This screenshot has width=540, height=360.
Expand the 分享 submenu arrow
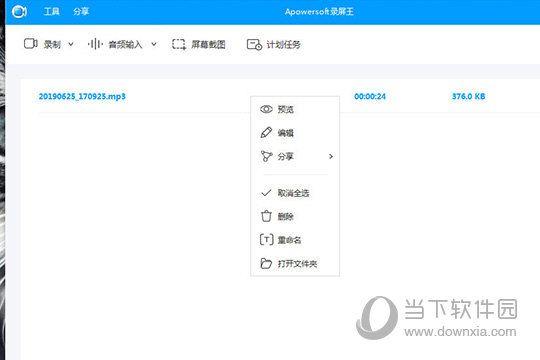[x=331, y=156]
